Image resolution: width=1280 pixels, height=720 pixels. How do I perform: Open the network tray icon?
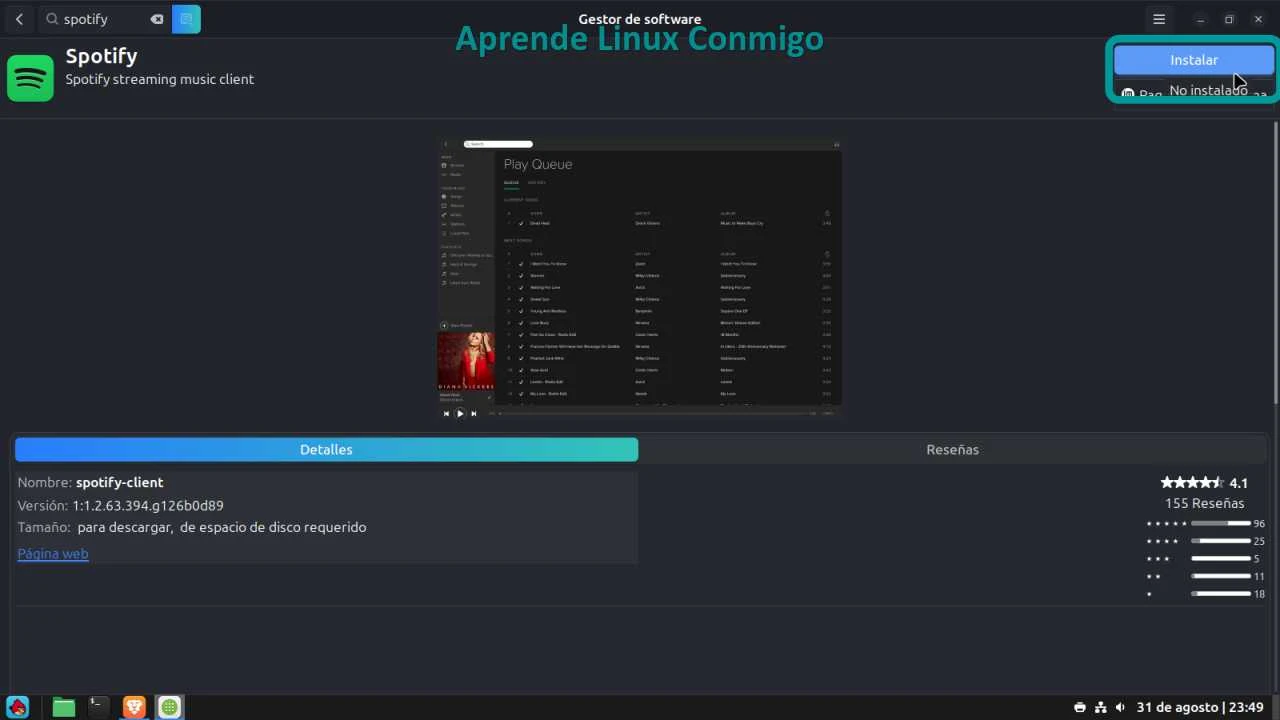[x=1101, y=707]
